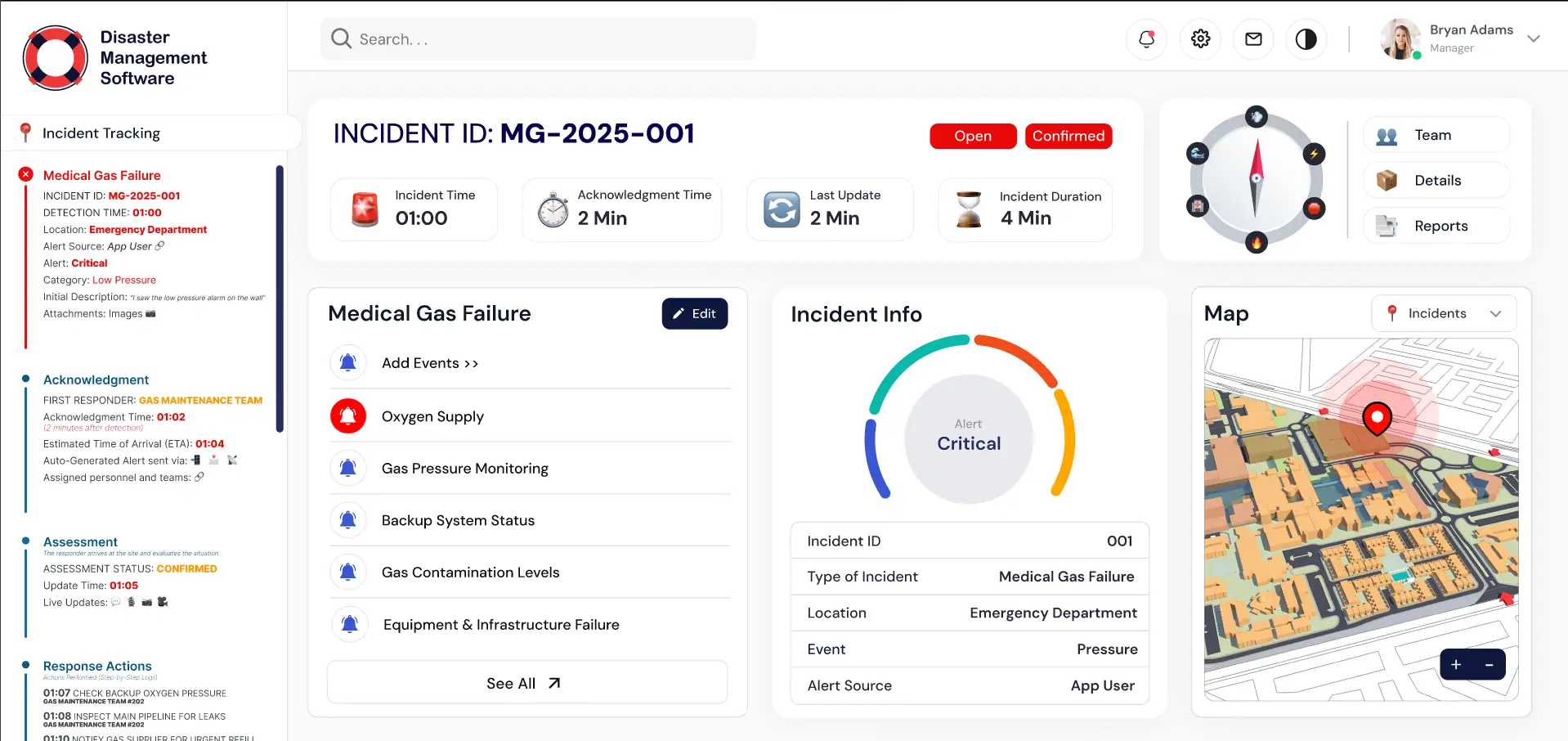The image size is (1568, 741).
Task: Toggle the bell next to Add Events
Action: click(x=348, y=362)
